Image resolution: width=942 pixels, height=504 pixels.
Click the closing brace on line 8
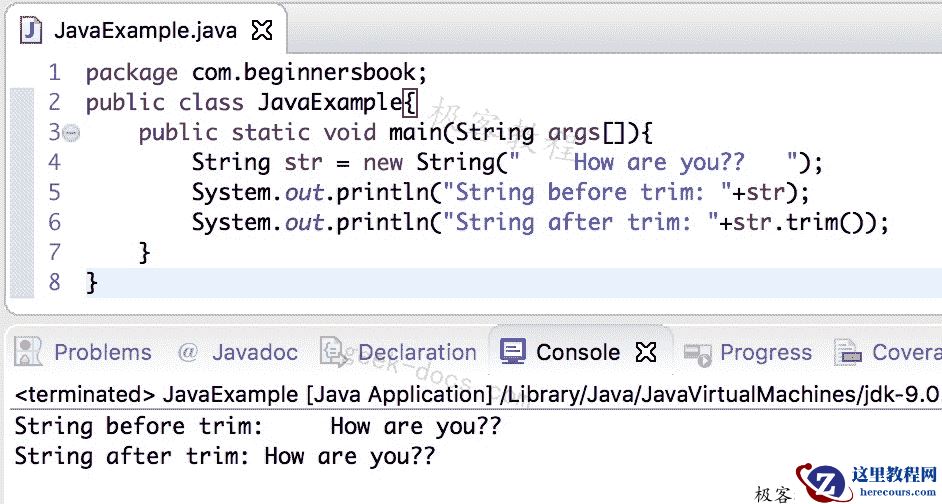click(x=91, y=283)
